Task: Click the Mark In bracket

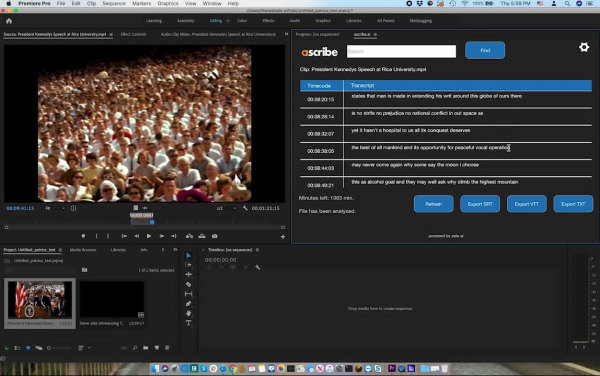Action: pos(96,236)
